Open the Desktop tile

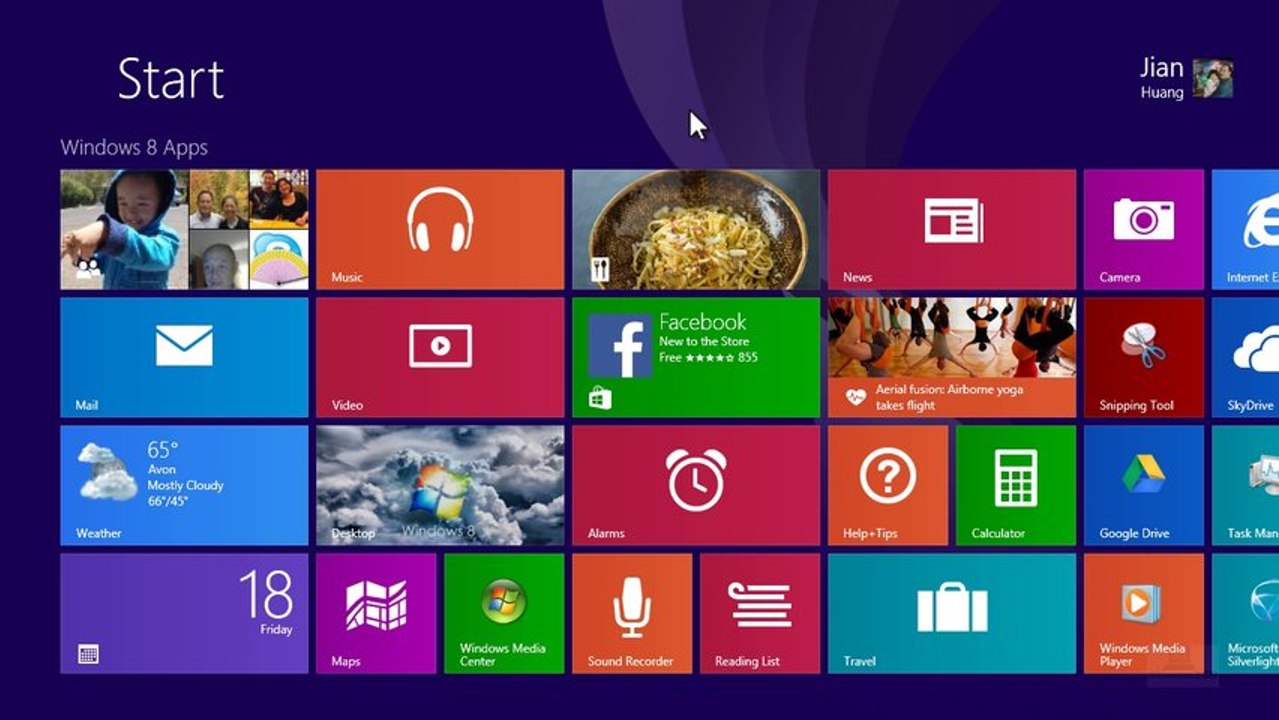[440, 486]
